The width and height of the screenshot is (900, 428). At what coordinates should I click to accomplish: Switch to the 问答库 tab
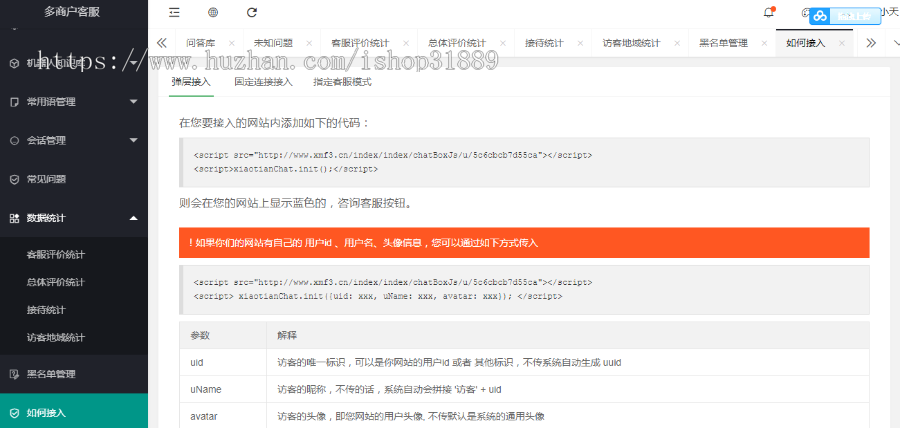pyautogui.click(x=201, y=43)
